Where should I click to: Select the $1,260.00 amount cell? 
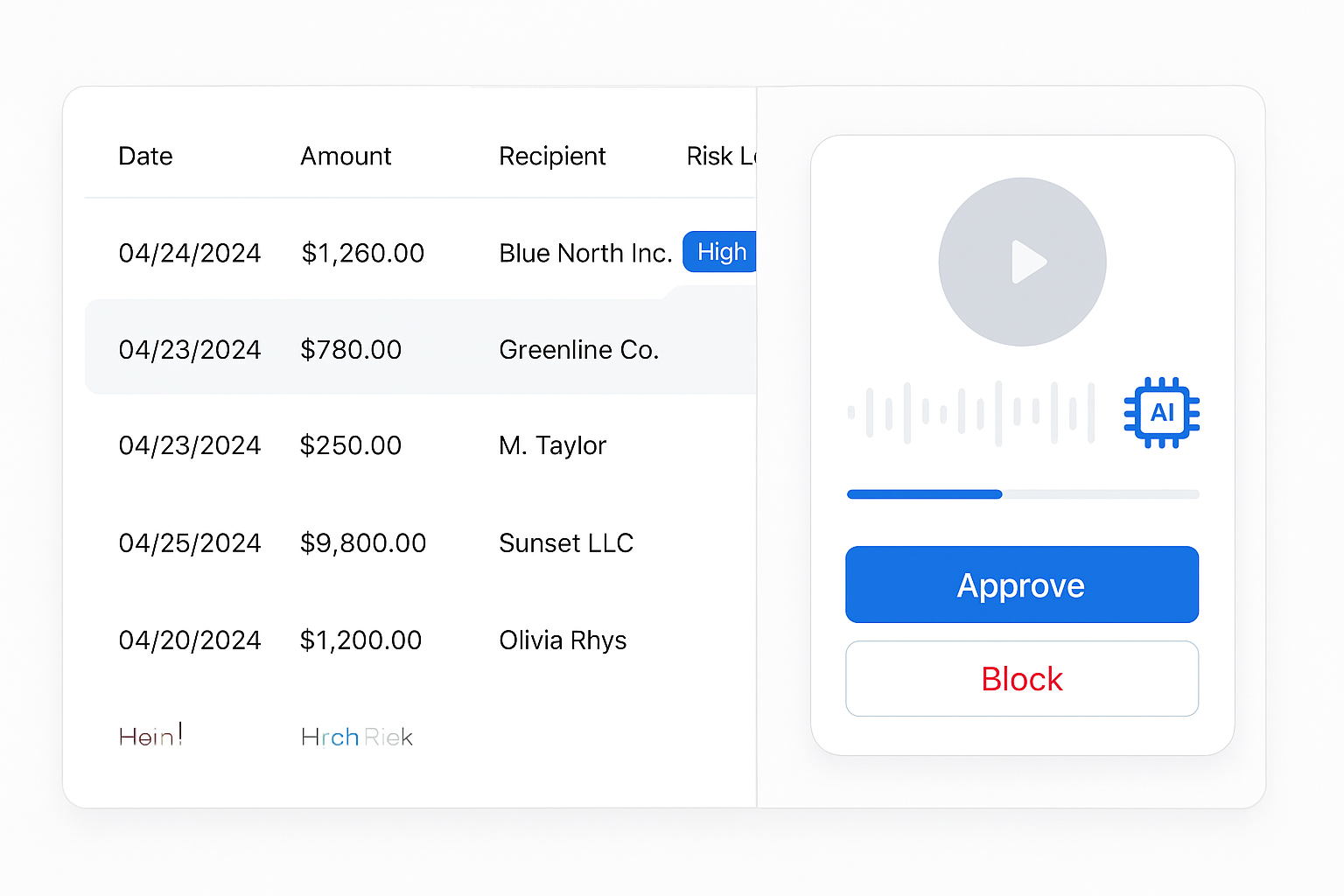click(x=362, y=253)
